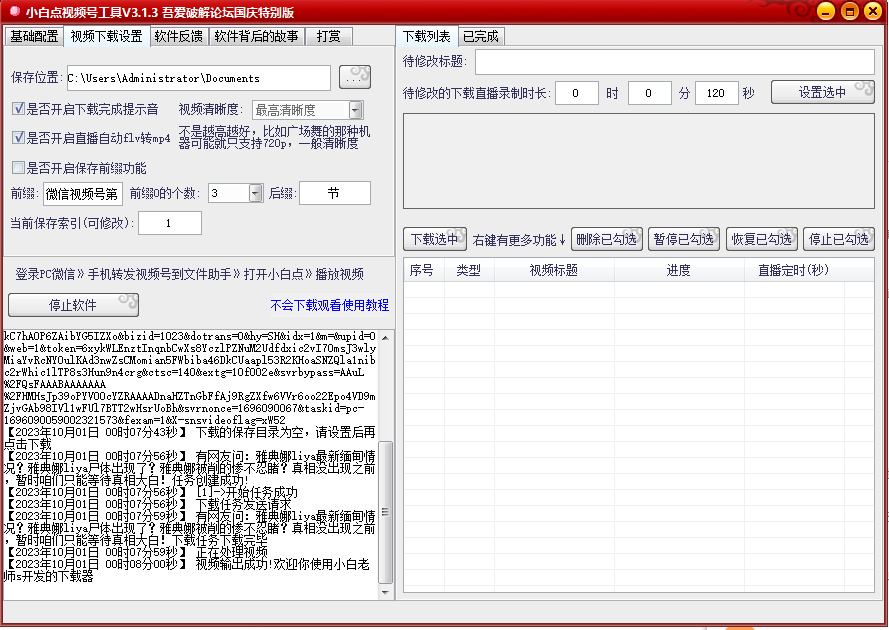The width and height of the screenshot is (889, 630).
Task: Open the 软件反馈 tab
Action: point(179,36)
